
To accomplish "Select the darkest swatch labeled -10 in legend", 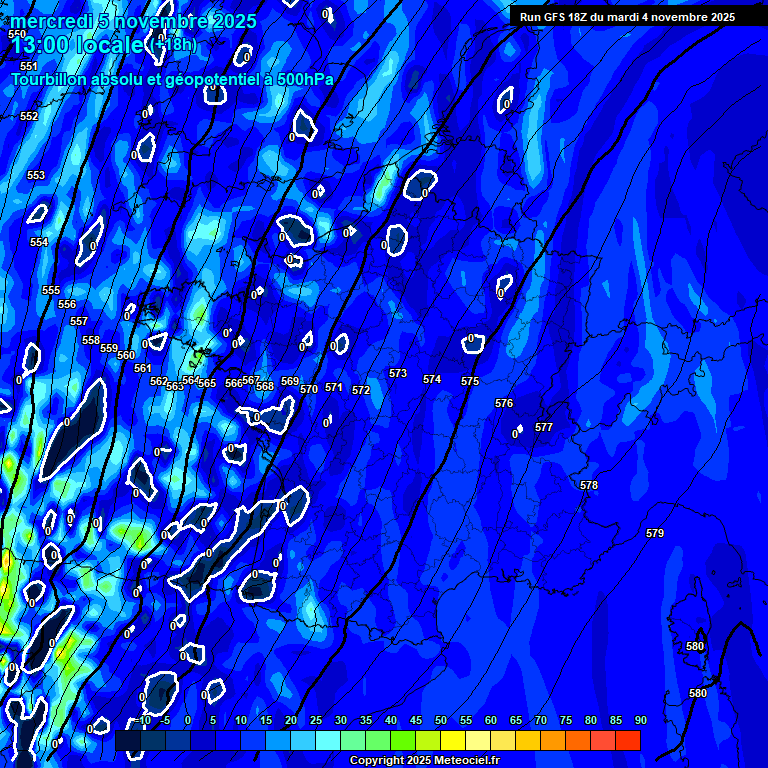I will tap(128, 741).
